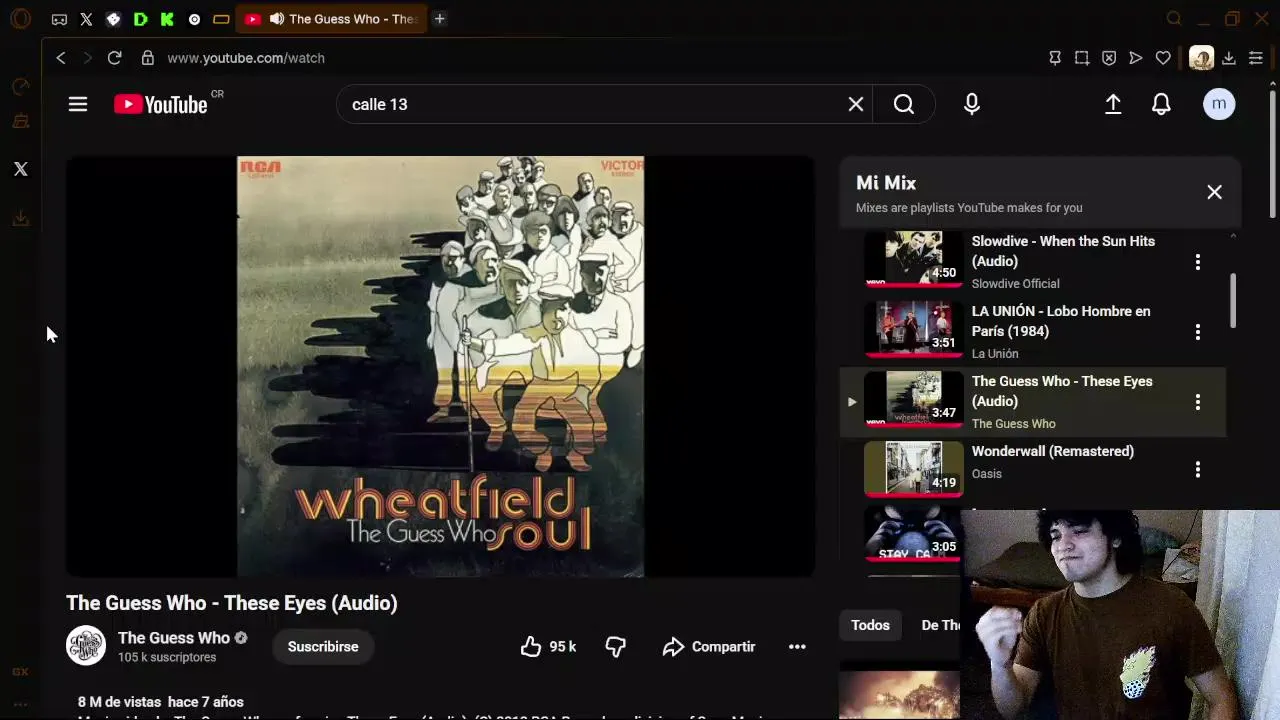This screenshot has width=1280, height=720.
Task: Open the YouTube notifications bell
Action: click(x=1161, y=104)
